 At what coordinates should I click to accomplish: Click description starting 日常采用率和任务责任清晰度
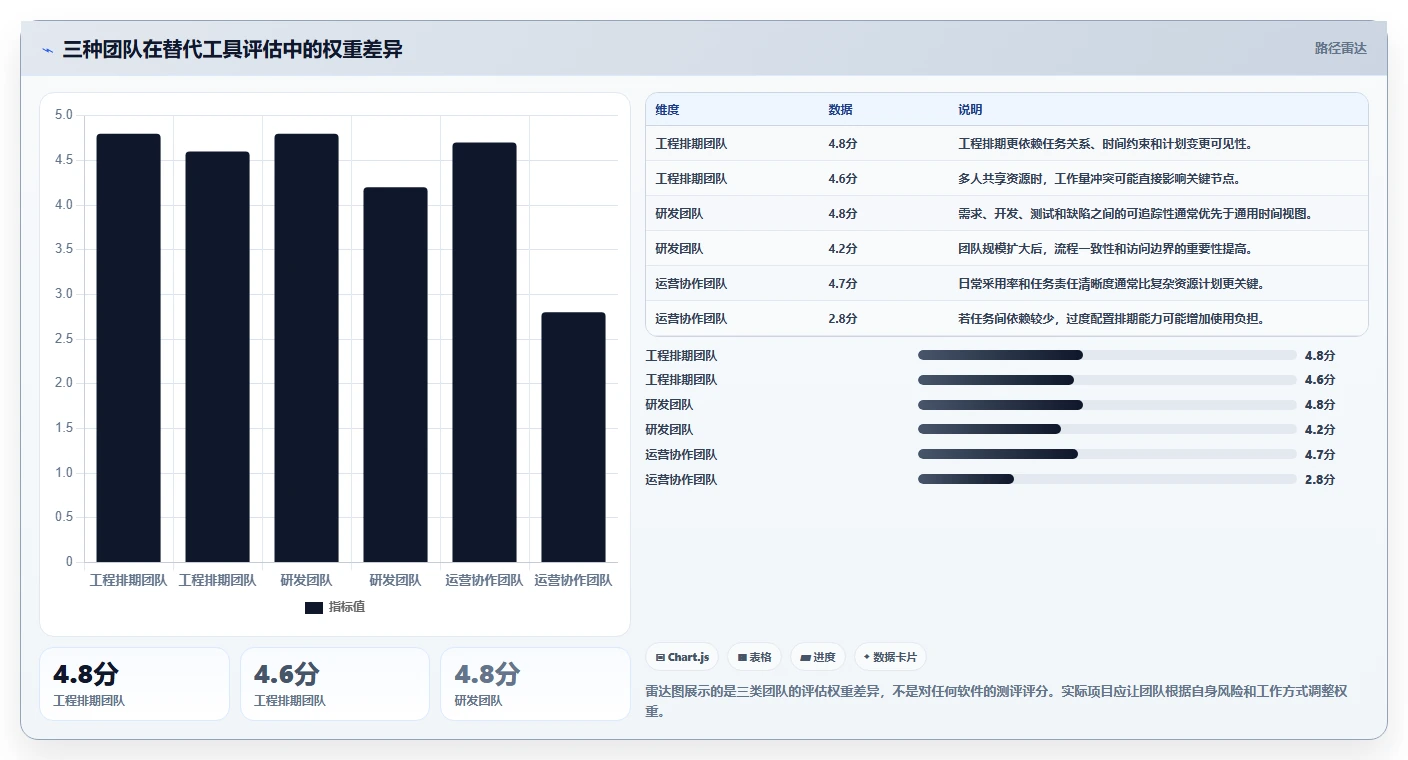click(x=1111, y=284)
